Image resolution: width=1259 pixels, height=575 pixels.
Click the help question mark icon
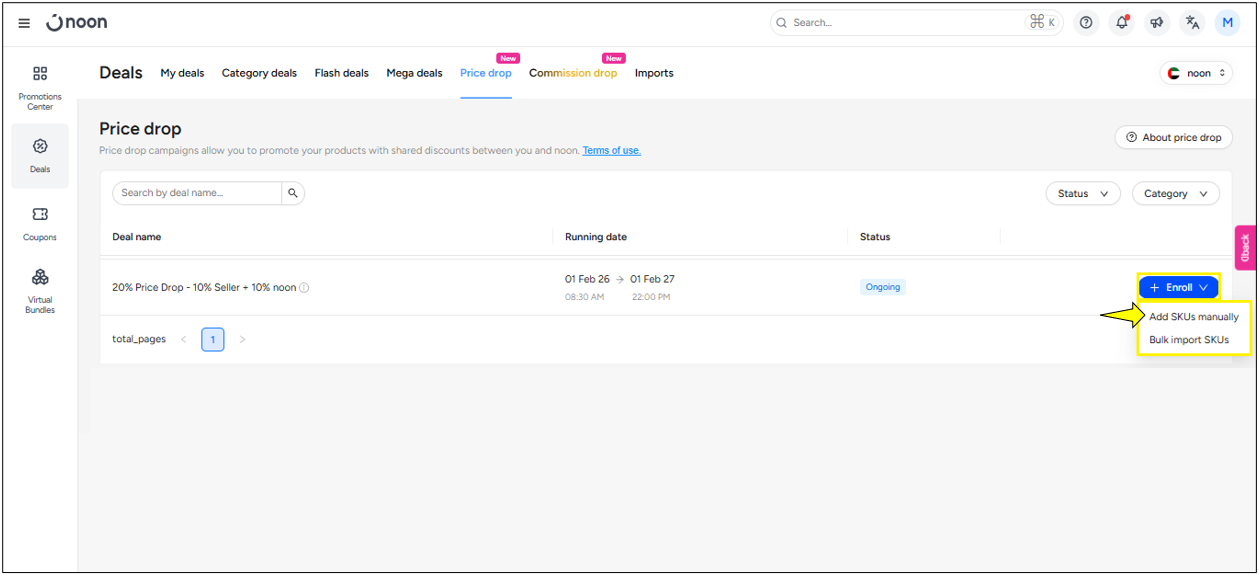point(1086,23)
